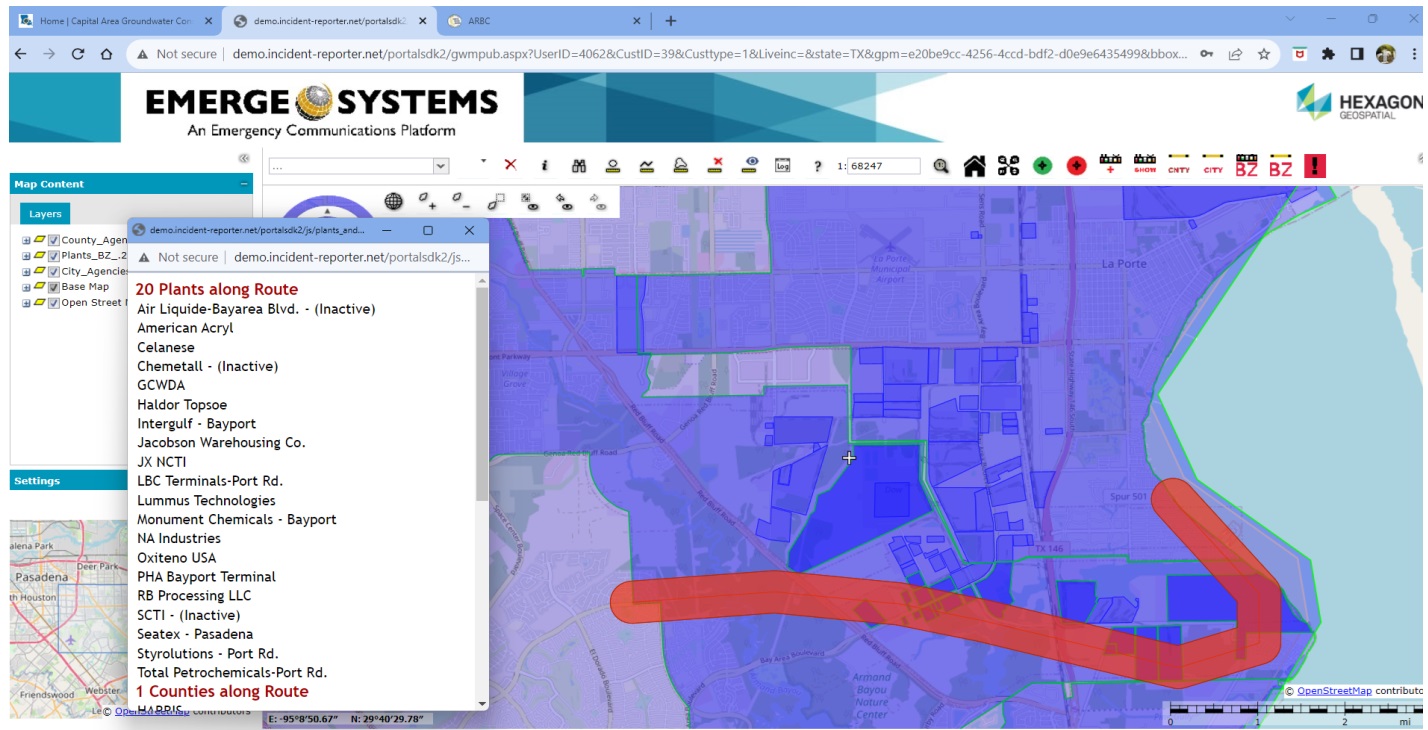Click 'Celanese' in the plants list

click(166, 347)
